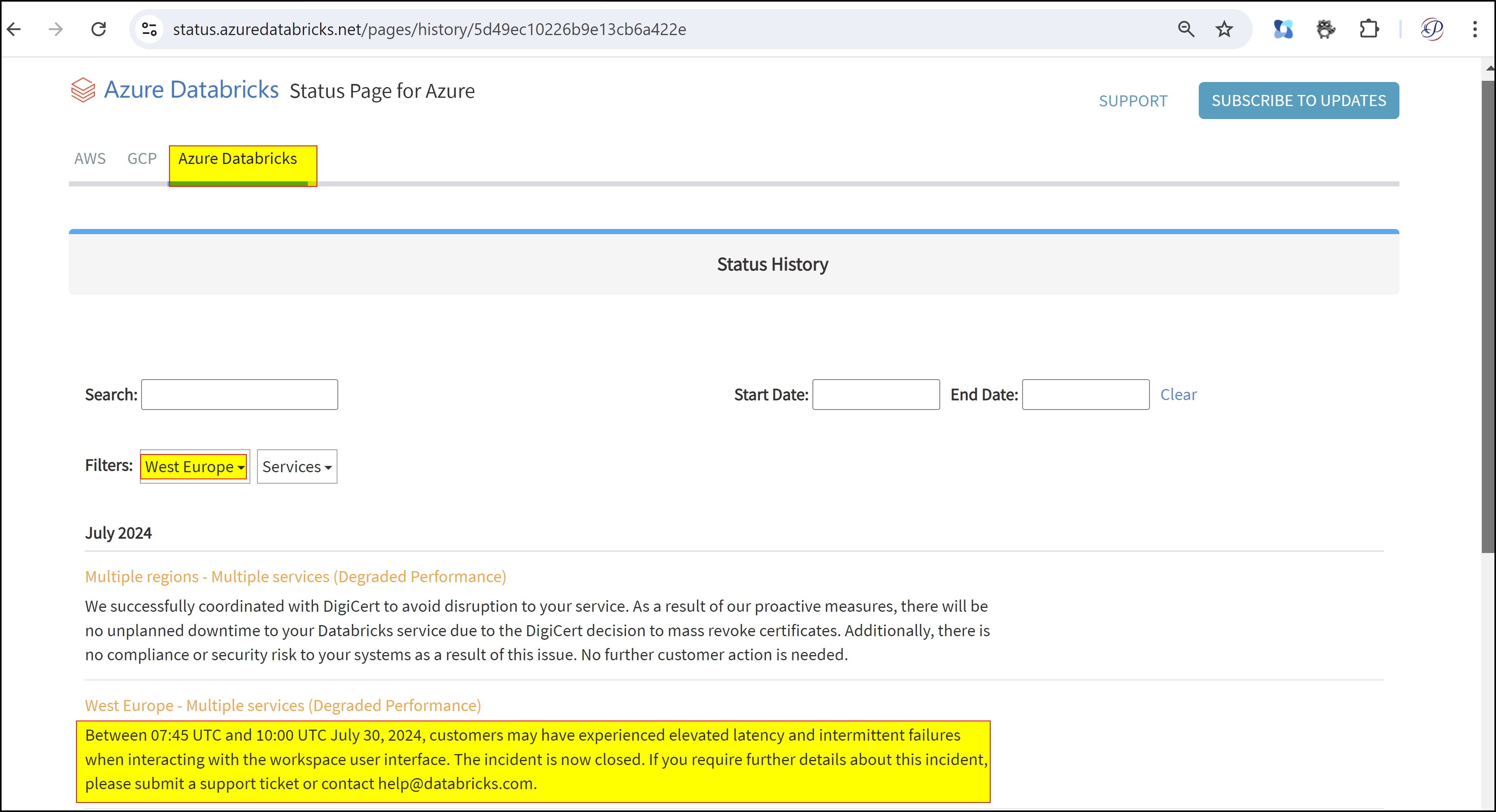Screen dimensions: 1496x812
Task: Click the address bar URL
Action: point(429,29)
